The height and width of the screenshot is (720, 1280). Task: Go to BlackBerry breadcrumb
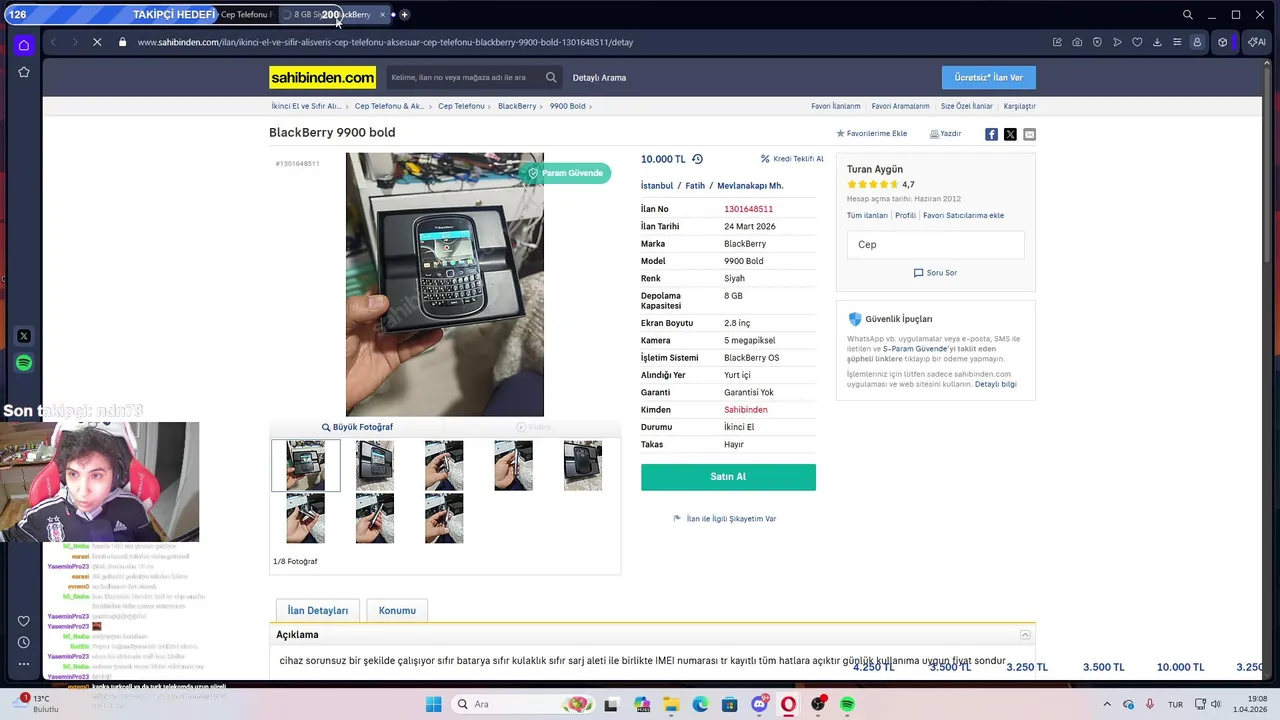coord(517,106)
